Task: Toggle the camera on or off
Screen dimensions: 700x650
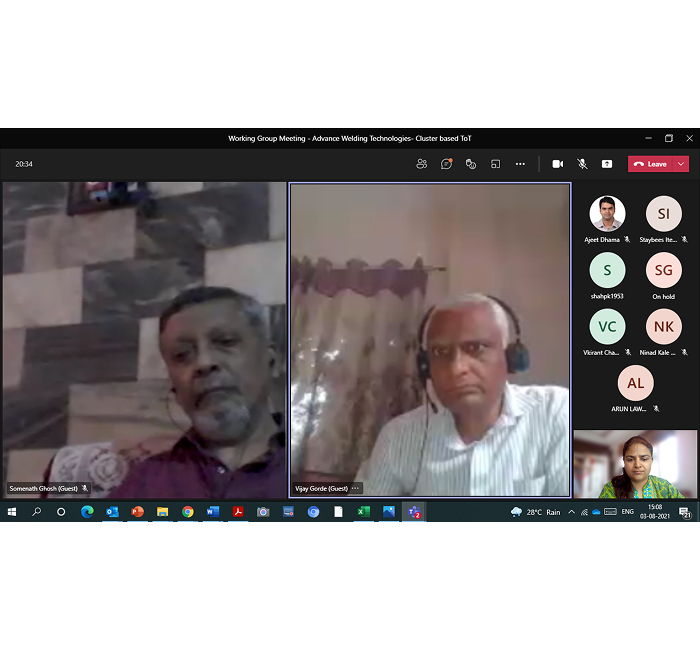Action: click(557, 164)
